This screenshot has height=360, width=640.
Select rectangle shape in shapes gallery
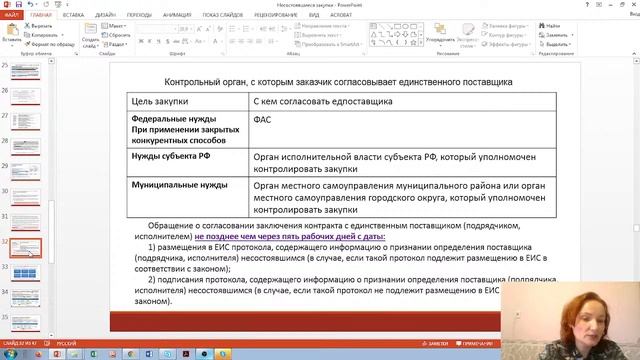tap(398, 26)
